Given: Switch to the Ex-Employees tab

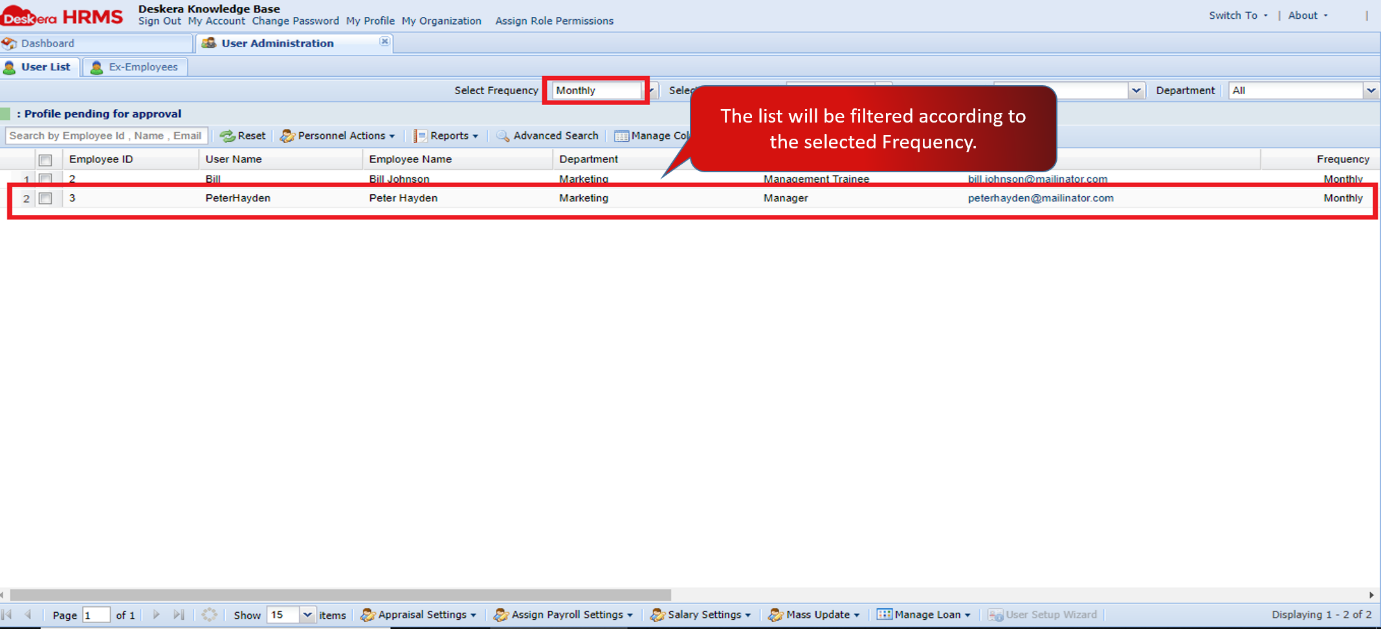Looking at the screenshot, I should pos(134,67).
